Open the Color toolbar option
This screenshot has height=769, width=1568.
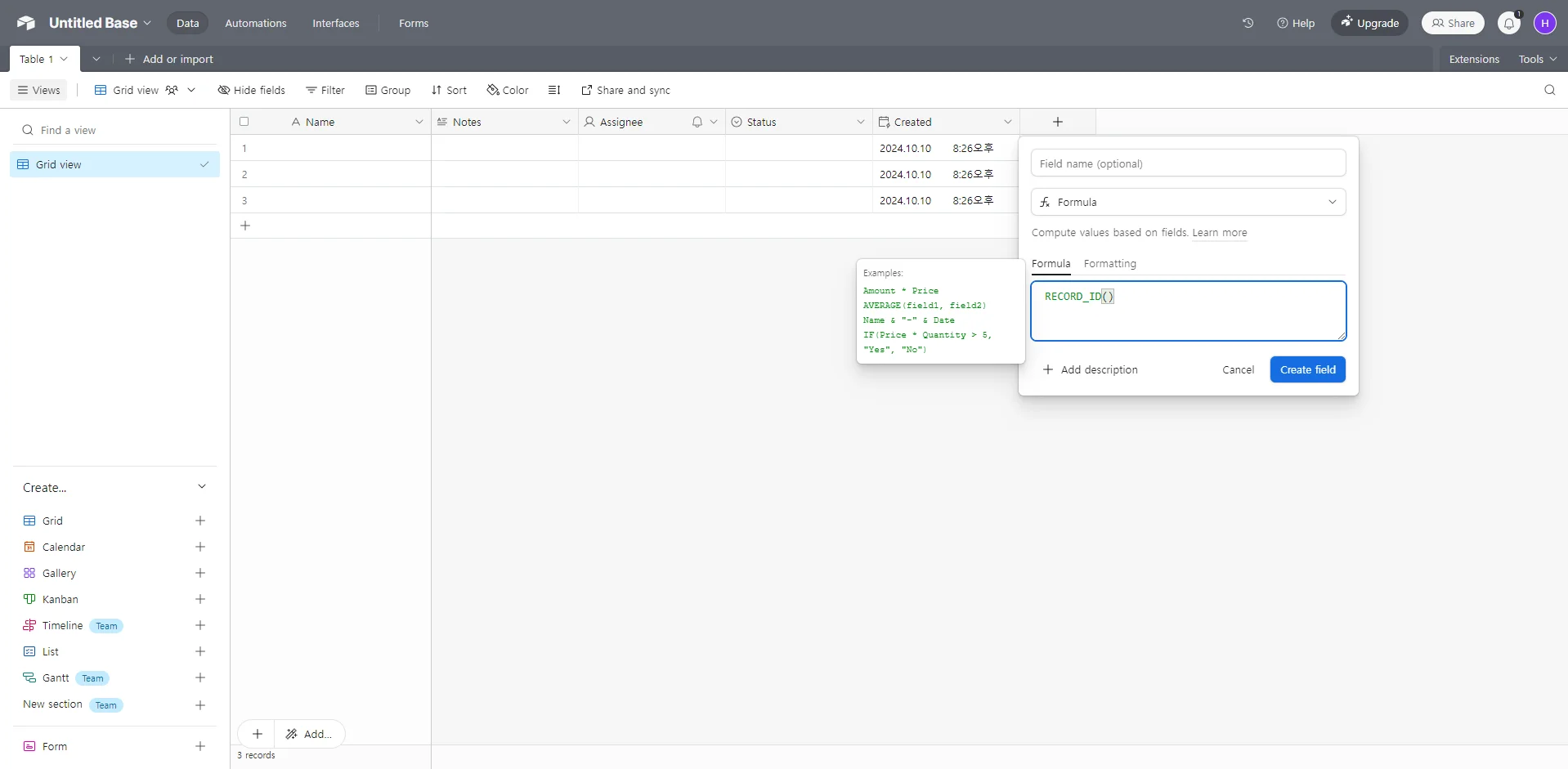(508, 90)
